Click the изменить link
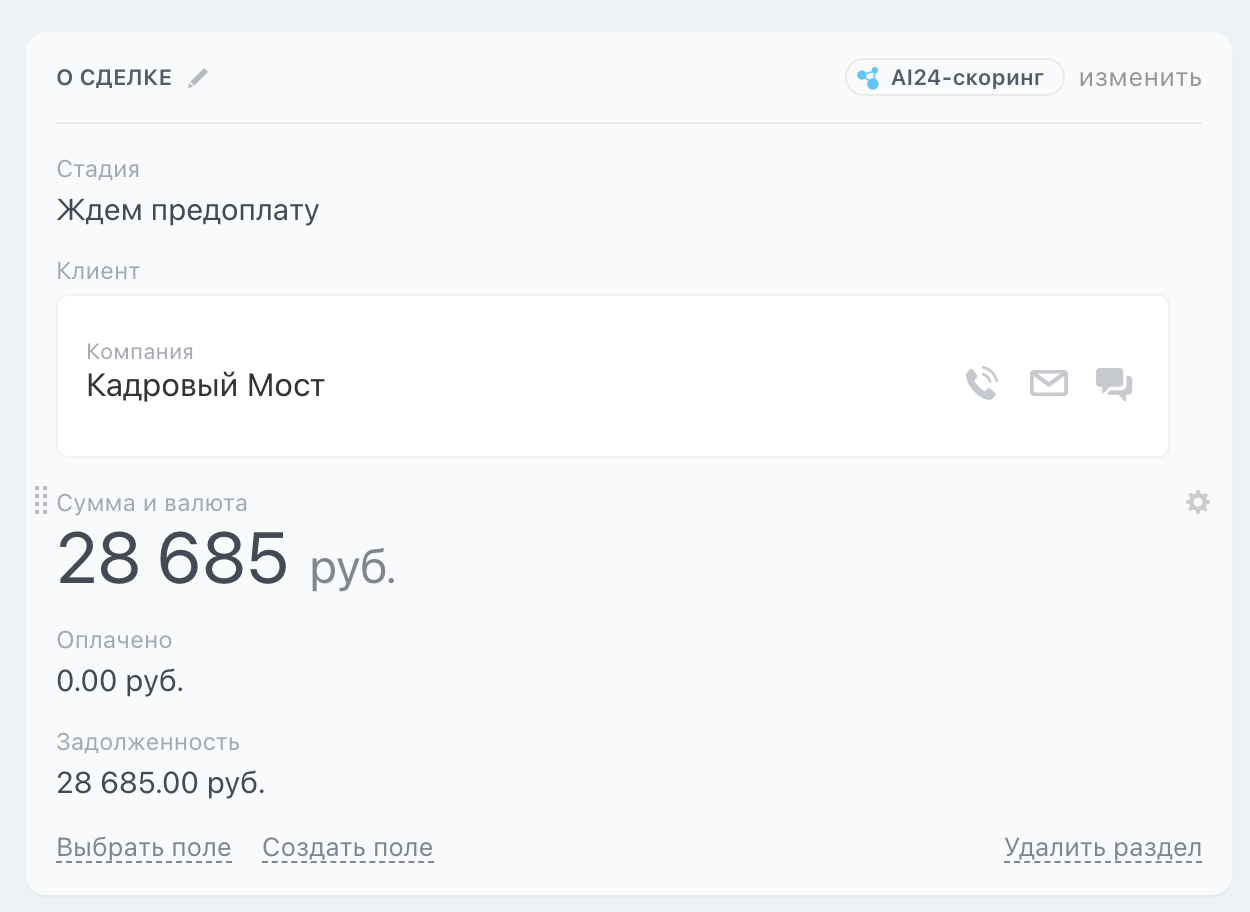The width and height of the screenshot is (1250, 912). point(1140,78)
